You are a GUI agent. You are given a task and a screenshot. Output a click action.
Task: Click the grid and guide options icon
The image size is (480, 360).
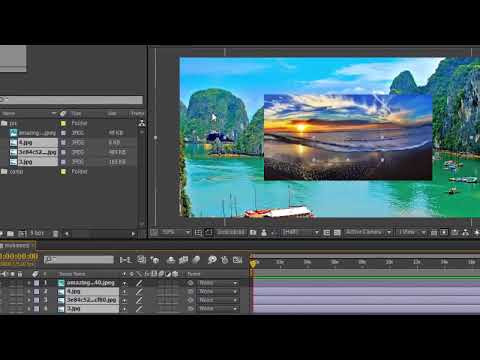[x=198, y=232]
